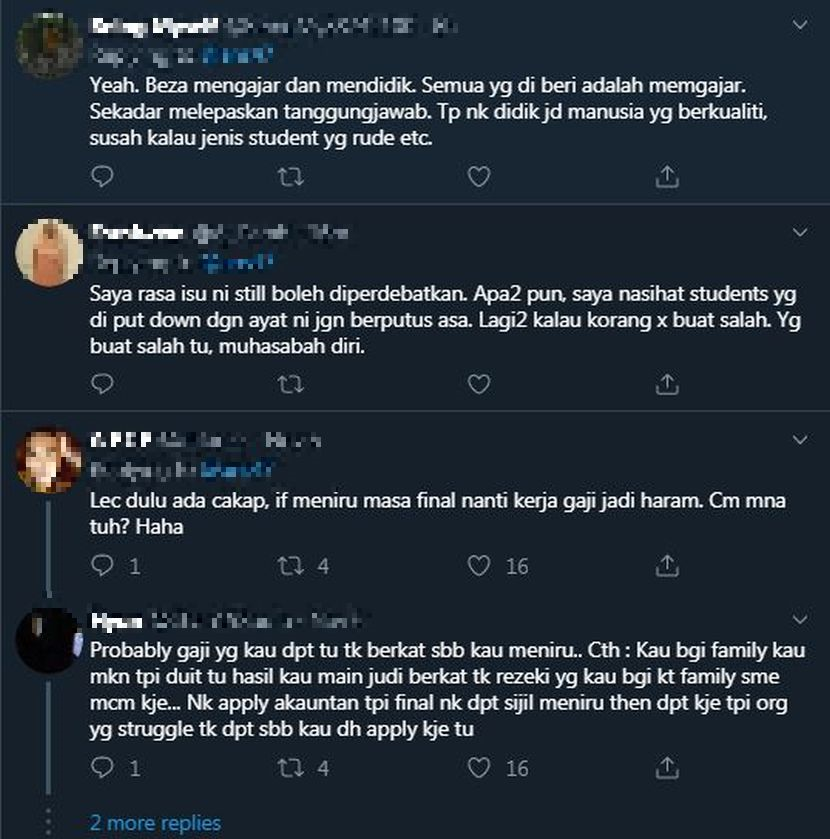Retweet the 'Beza mengajar dan mendidik' tweet
Viewport: 830px width, 839px height.
pyautogui.click(x=290, y=177)
